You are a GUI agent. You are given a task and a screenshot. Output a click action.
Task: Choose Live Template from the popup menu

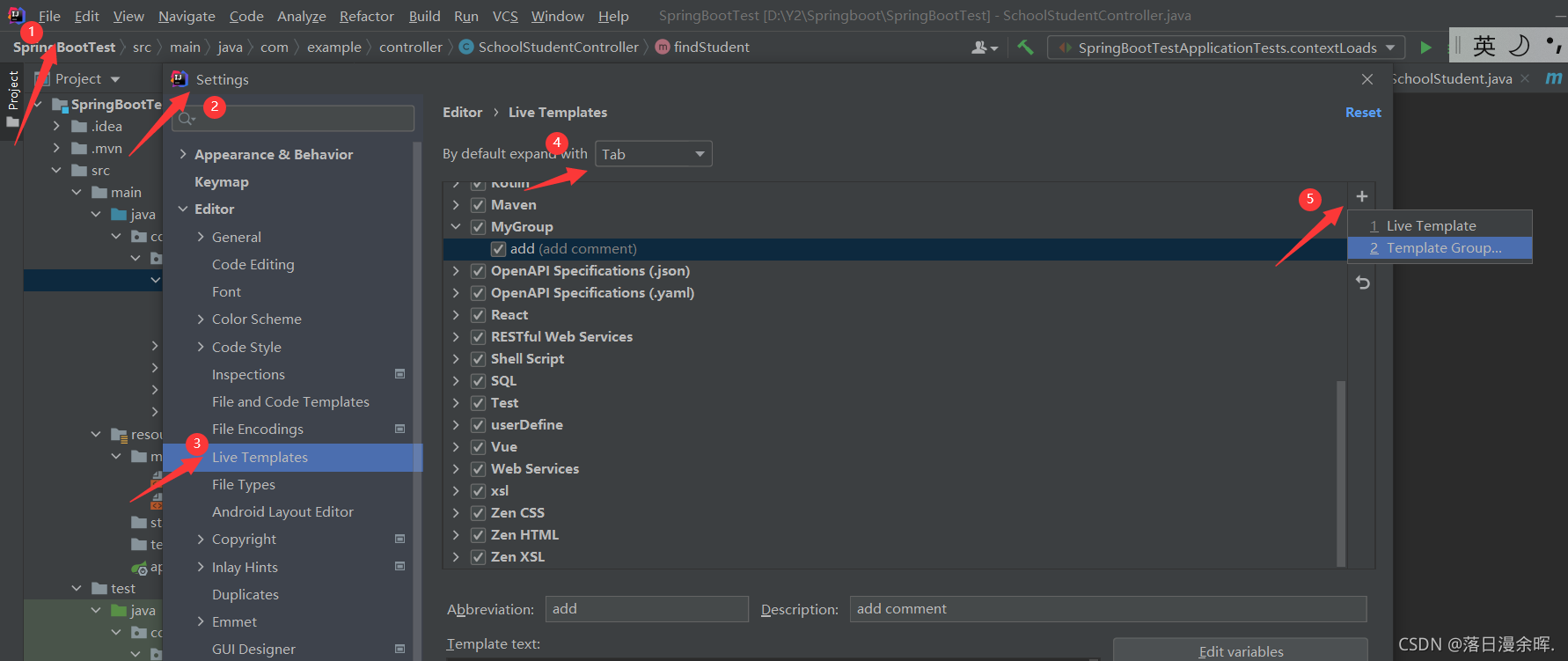click(x=1440, y=226)
